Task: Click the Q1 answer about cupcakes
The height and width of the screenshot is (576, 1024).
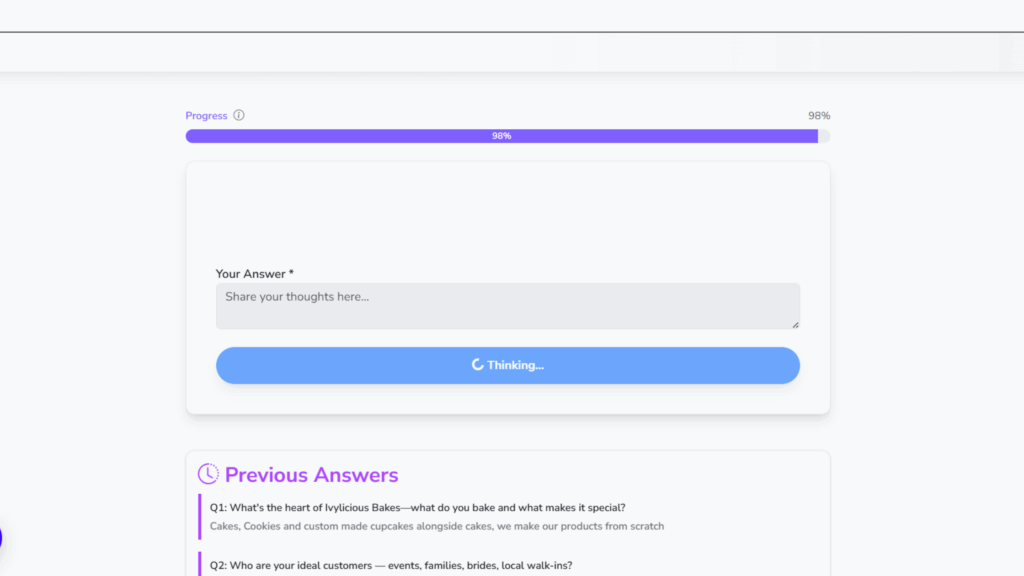Action: (434, 526)
